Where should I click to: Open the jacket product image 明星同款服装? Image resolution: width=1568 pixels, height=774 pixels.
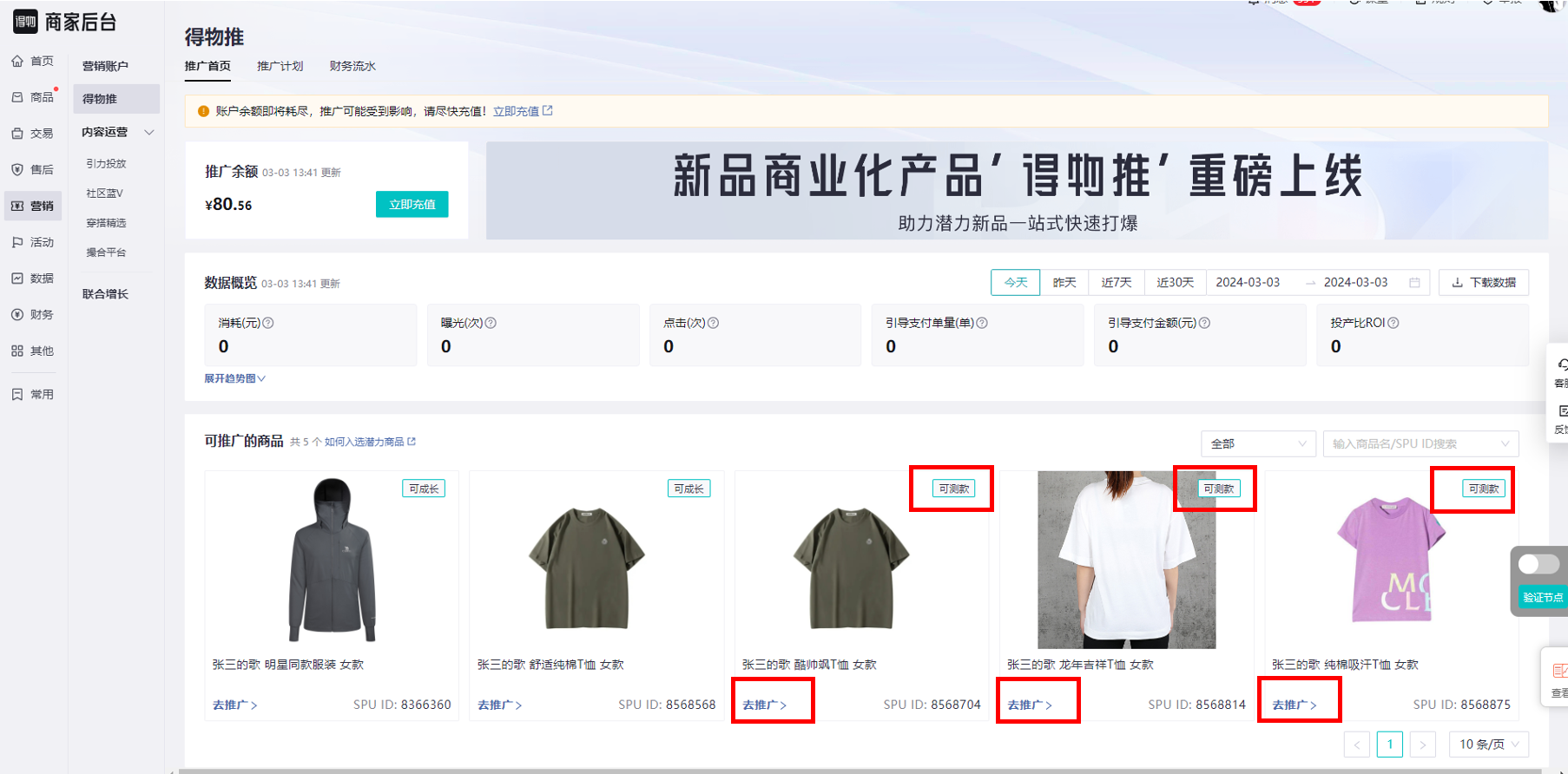click(332, 560)
